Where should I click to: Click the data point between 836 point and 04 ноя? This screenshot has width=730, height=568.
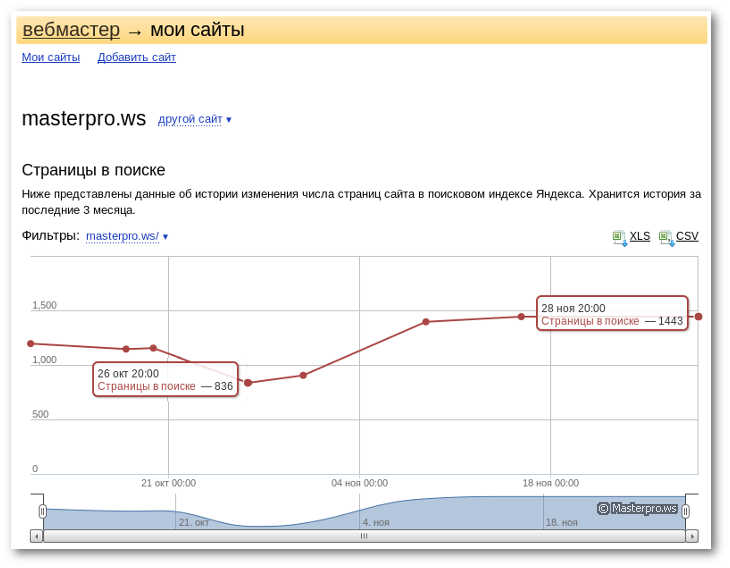point(303,375)
